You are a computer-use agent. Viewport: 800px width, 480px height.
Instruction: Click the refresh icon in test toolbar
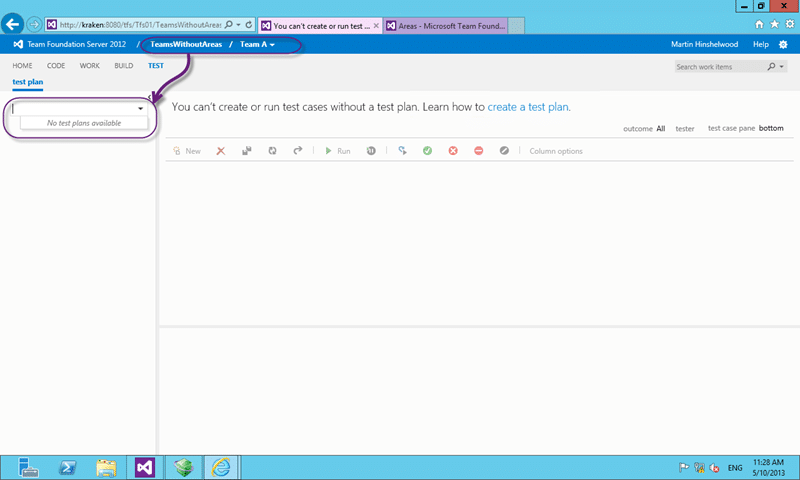click(272, 151)
